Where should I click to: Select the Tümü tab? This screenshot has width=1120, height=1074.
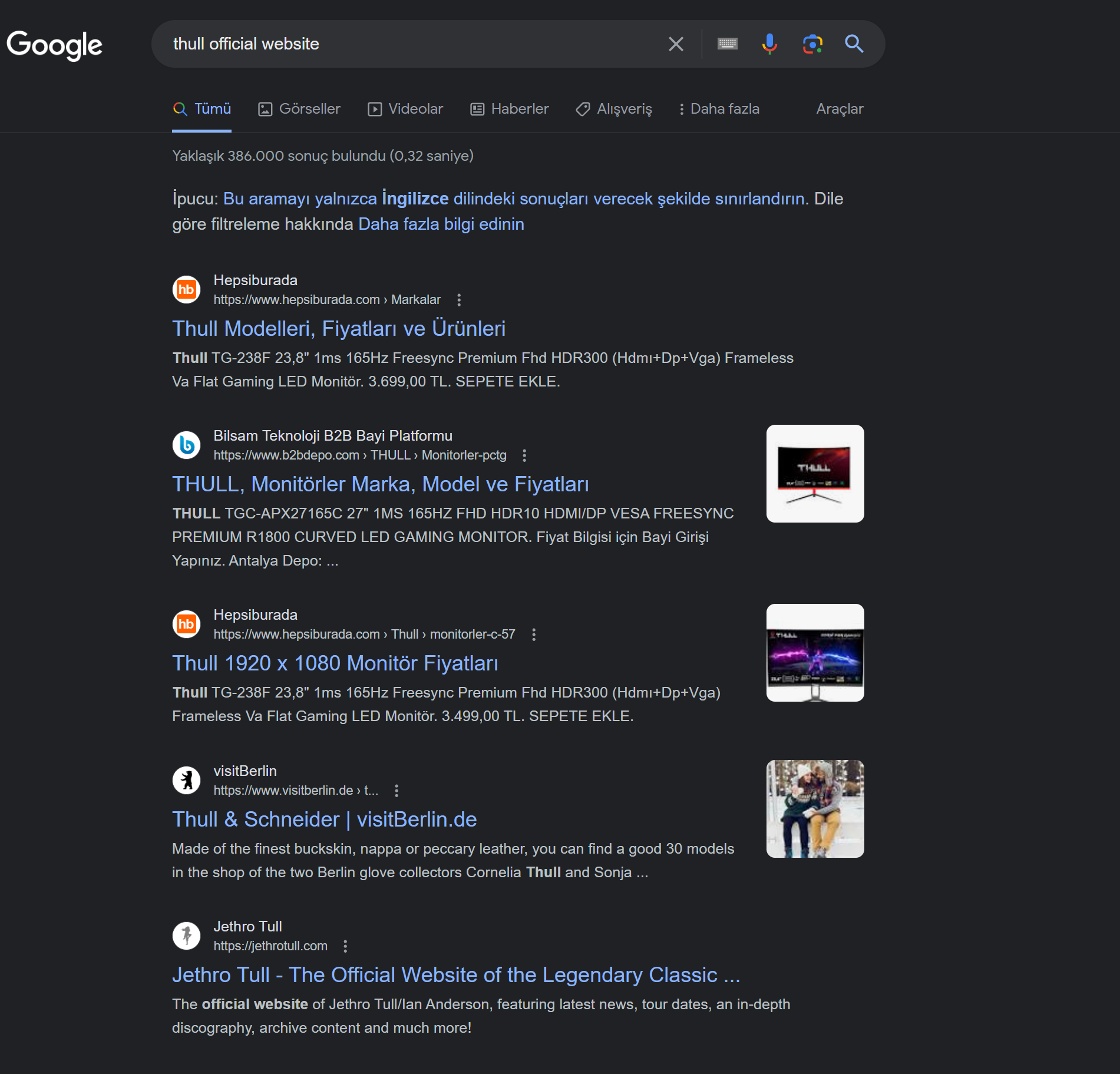coord(201,109)
